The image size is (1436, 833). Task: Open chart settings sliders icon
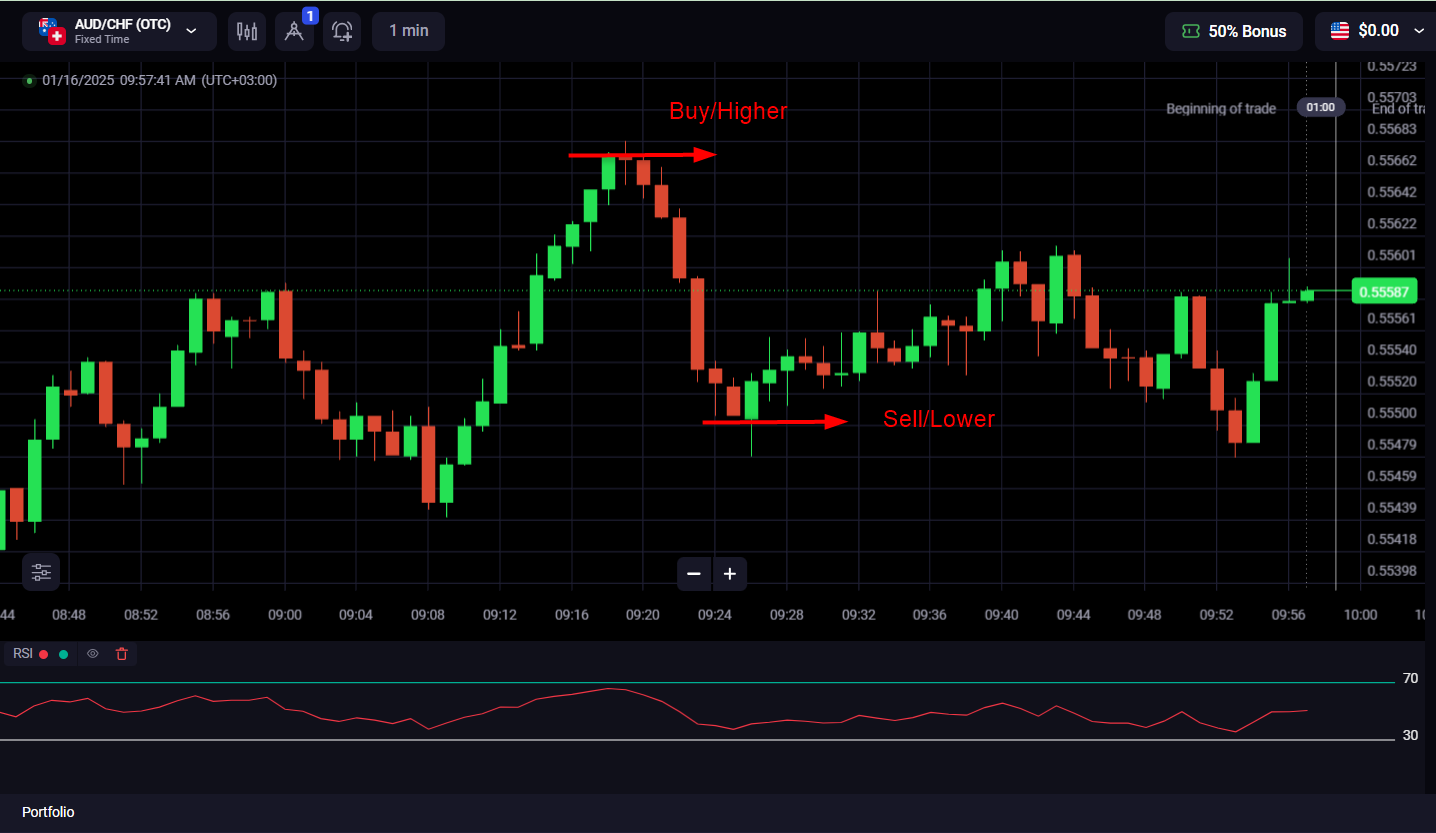click(41, 572)
